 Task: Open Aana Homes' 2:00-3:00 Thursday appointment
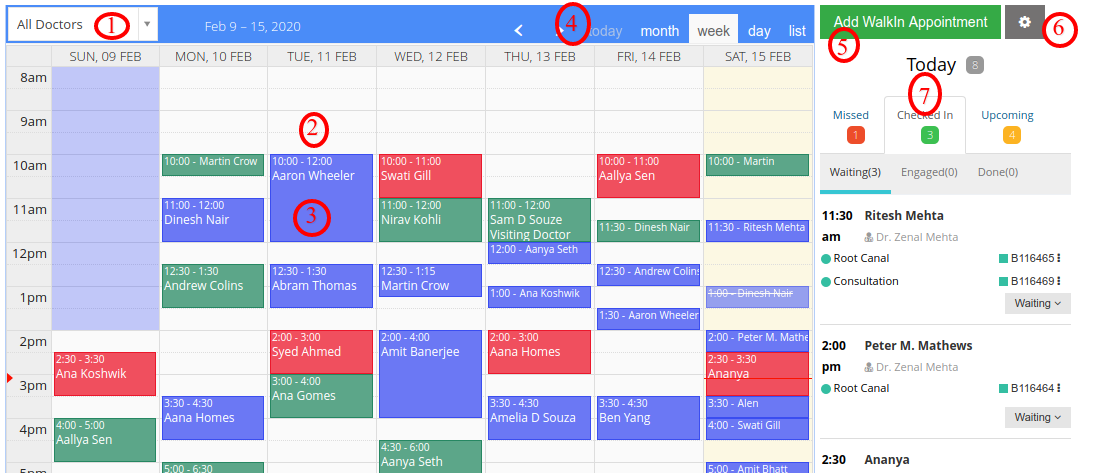click(x=539, y=352)
